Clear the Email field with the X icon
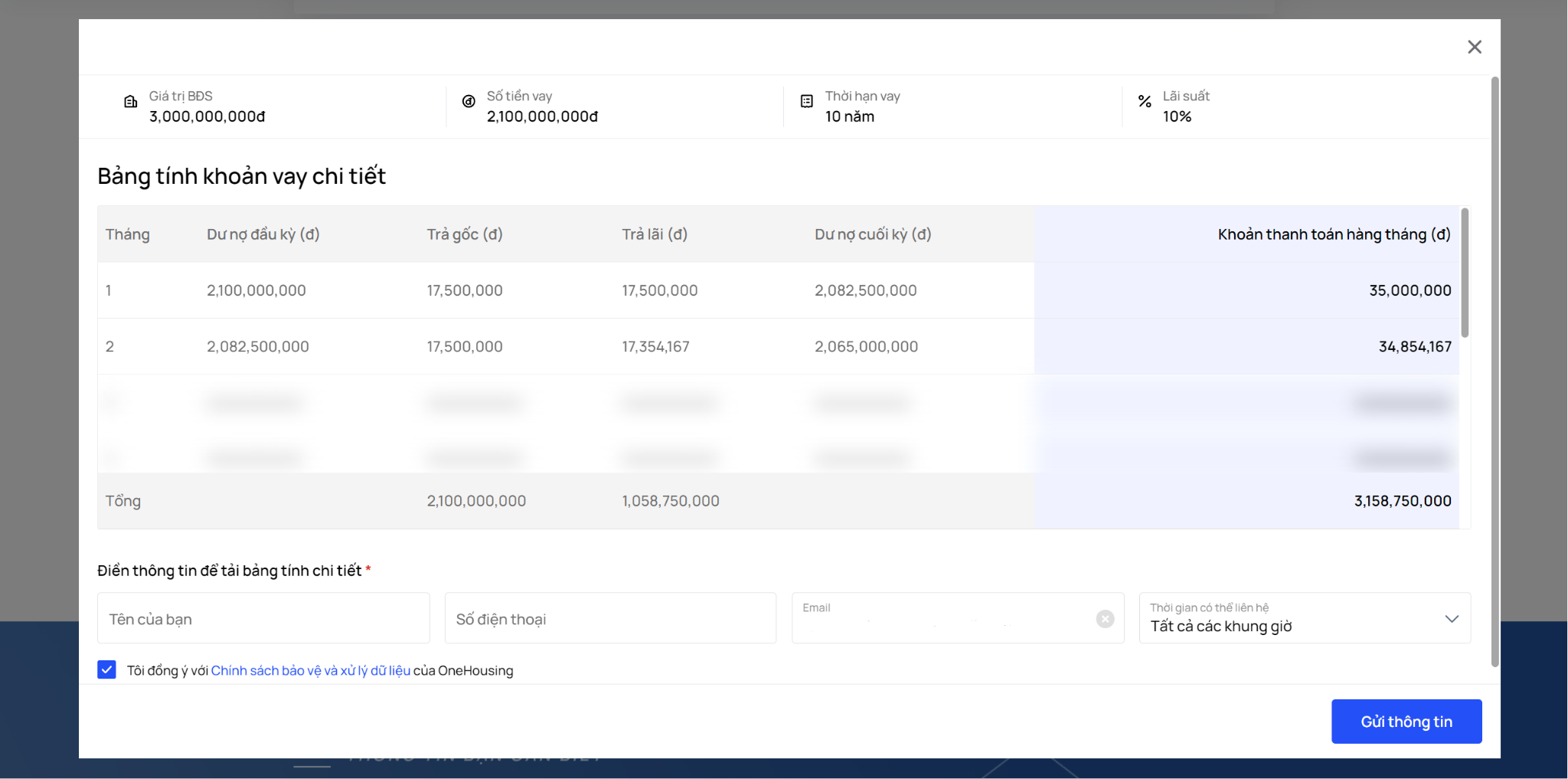The width and height of the screenshot is (1568, 779). coord(1105,619)
